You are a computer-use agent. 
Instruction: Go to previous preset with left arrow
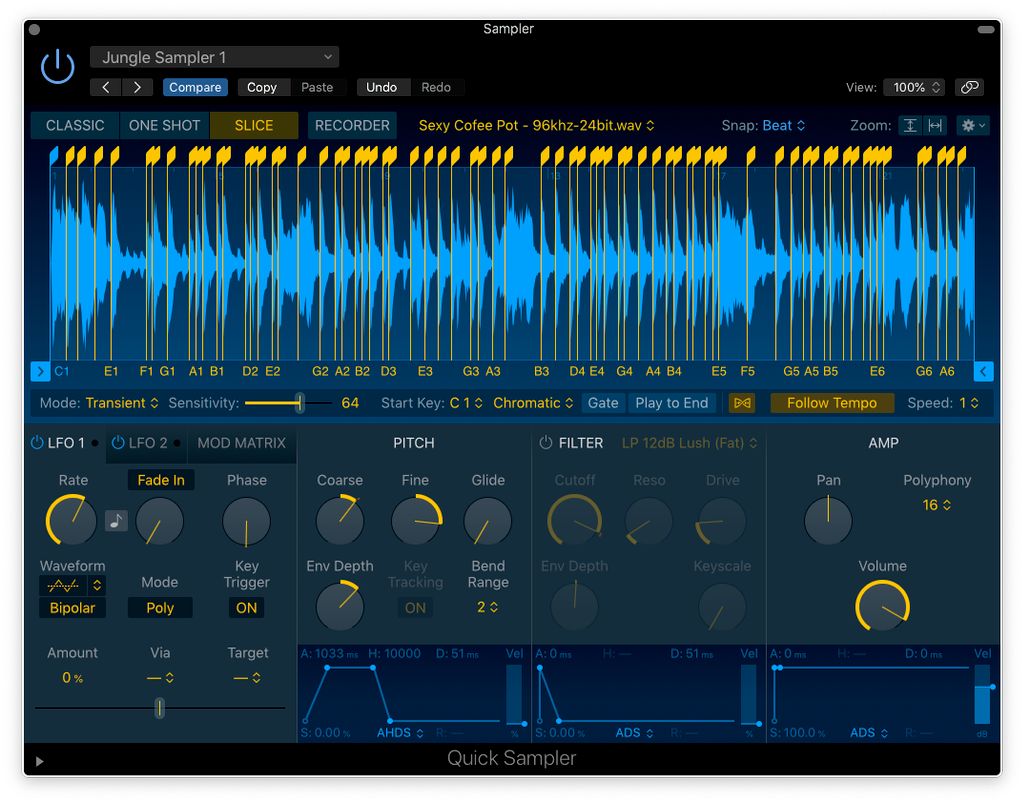[106, 87]
